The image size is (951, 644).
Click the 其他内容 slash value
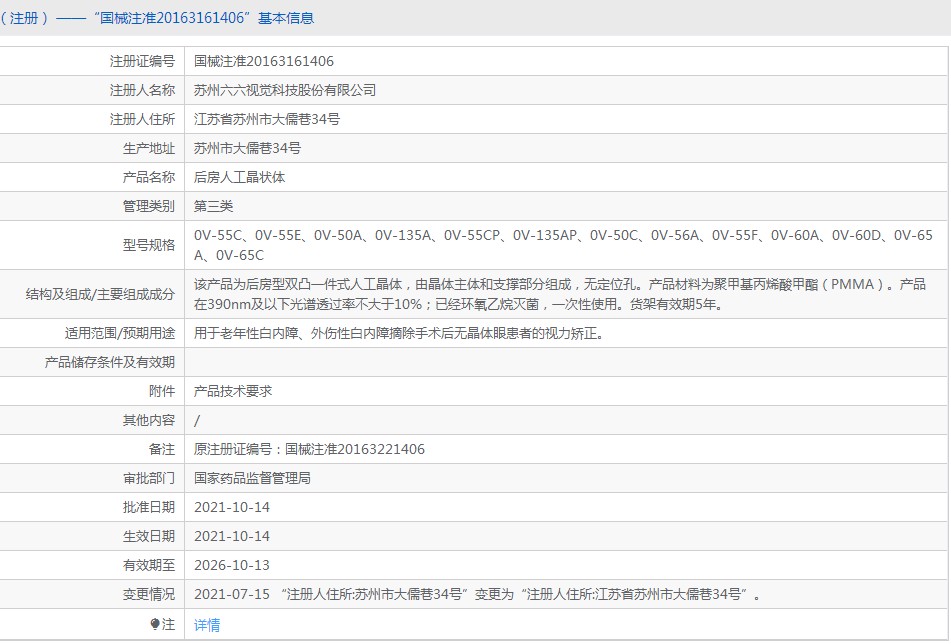pos(197,420)
